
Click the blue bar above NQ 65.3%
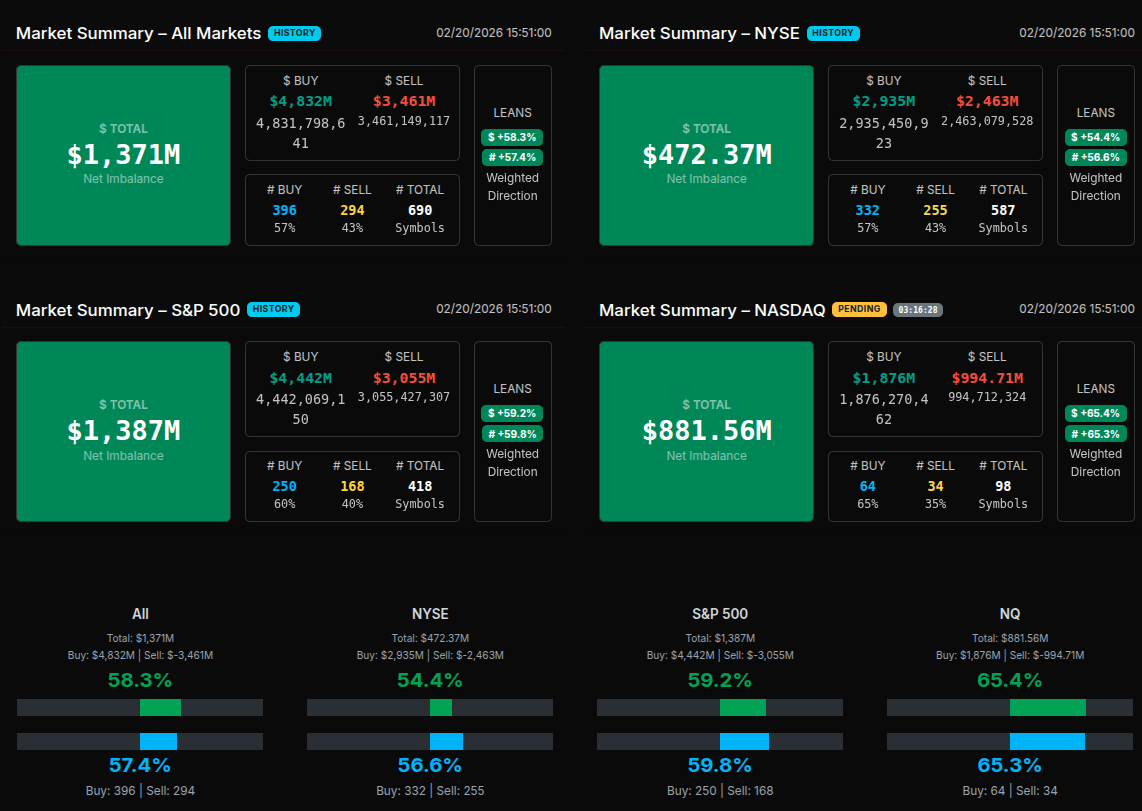(1047, 741)
